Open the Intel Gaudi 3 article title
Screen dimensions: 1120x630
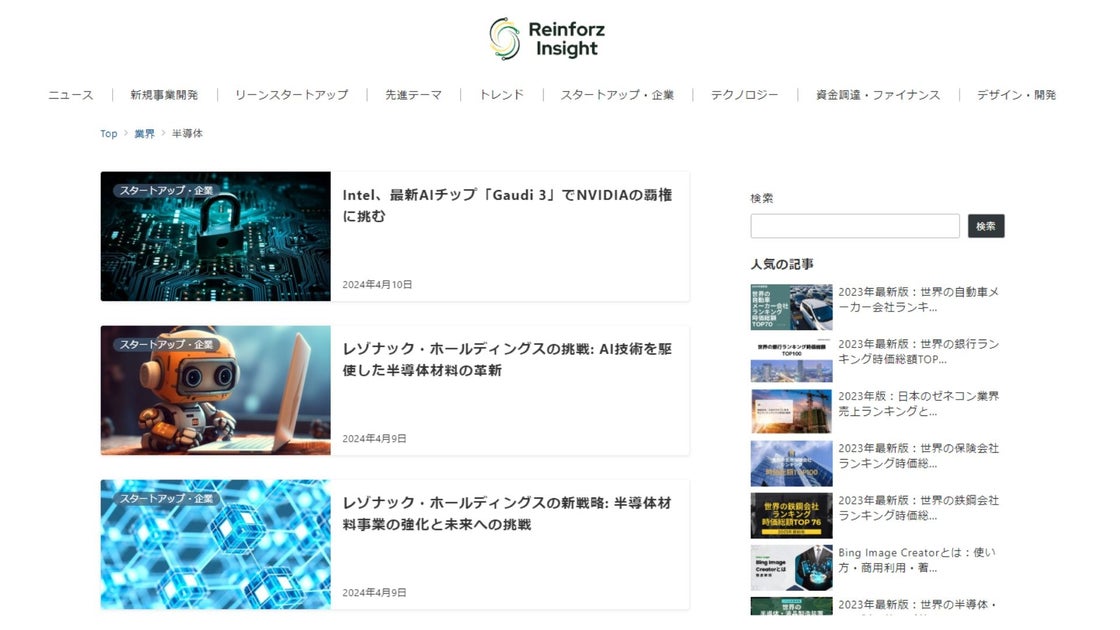click(507, 205)
